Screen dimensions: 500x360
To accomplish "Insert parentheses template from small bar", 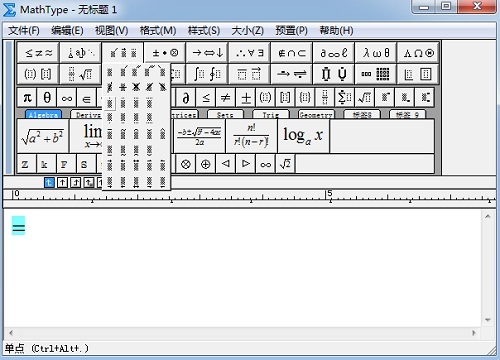I will pos(266,98).
